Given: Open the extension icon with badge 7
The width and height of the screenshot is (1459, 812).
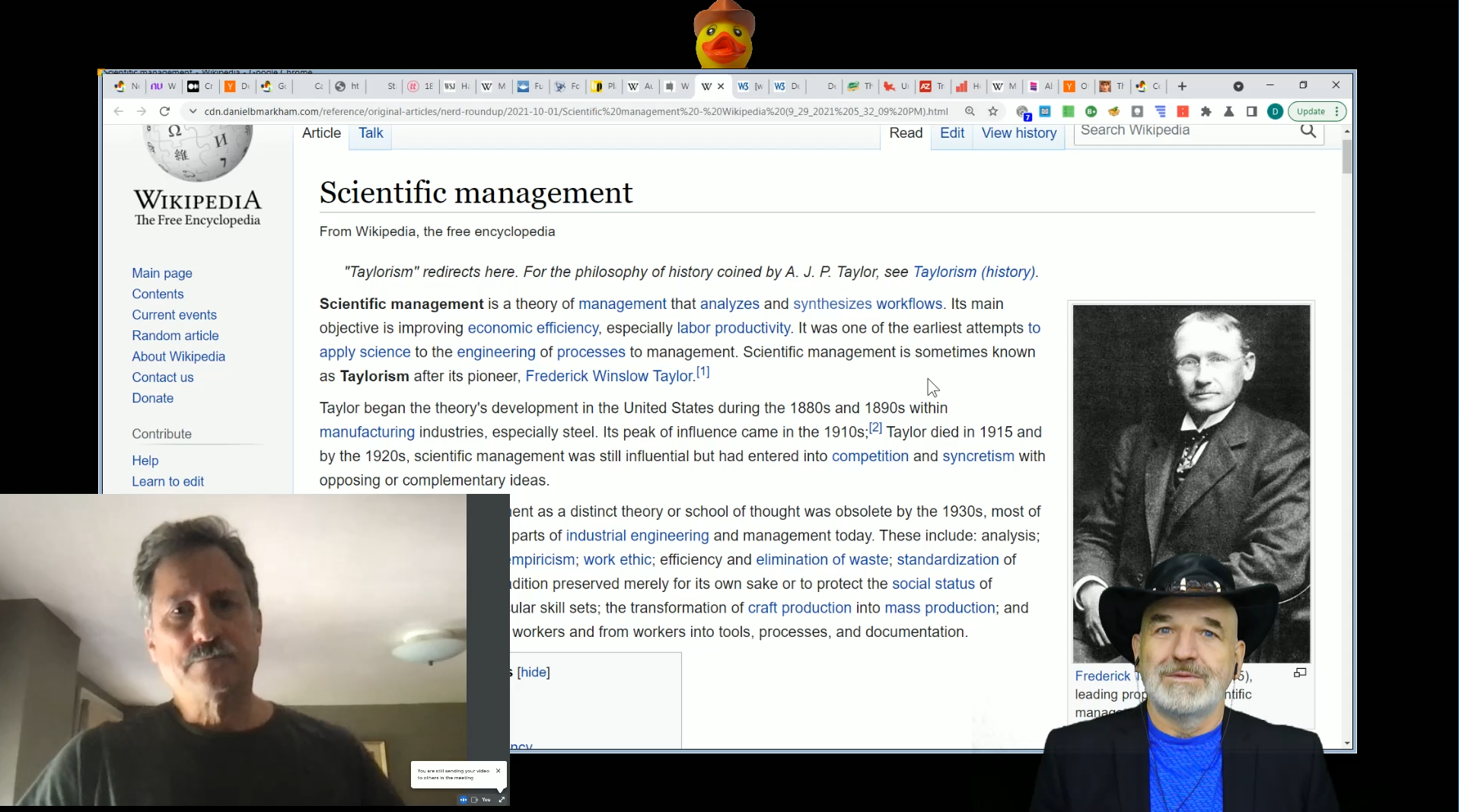Looking at the screenshot, I should click(x=1023, y=112).
